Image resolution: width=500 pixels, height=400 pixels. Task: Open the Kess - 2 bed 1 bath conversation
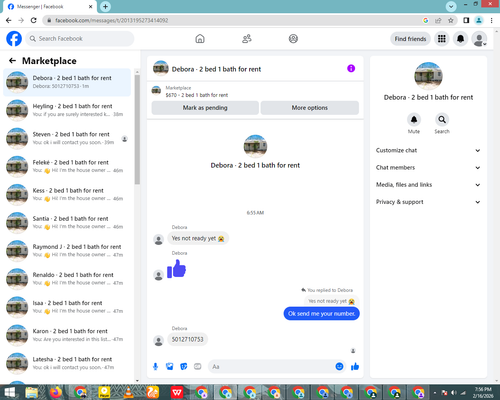point(67,195)
